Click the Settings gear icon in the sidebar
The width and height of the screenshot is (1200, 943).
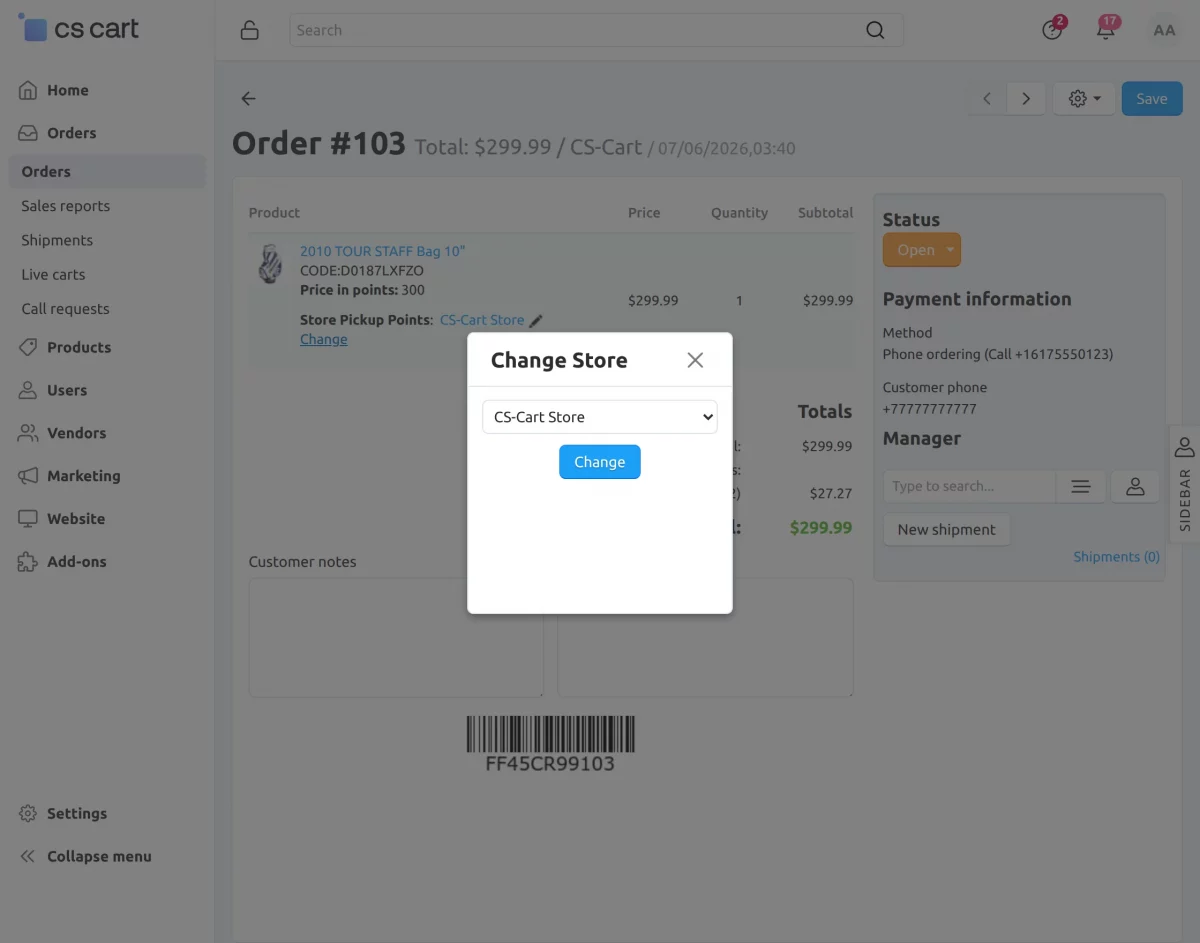coord(28,814)
